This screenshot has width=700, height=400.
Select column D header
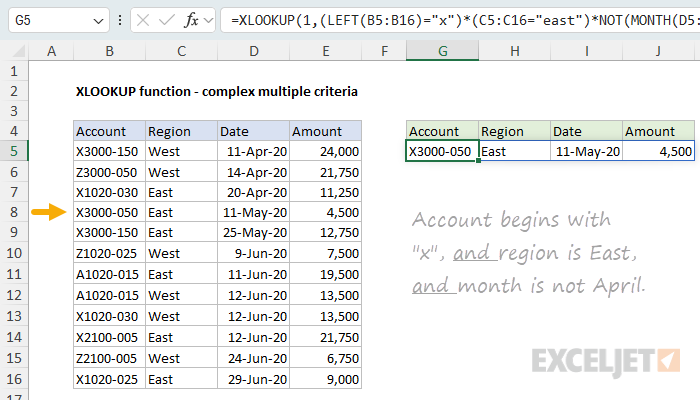(x=254, y=51)
